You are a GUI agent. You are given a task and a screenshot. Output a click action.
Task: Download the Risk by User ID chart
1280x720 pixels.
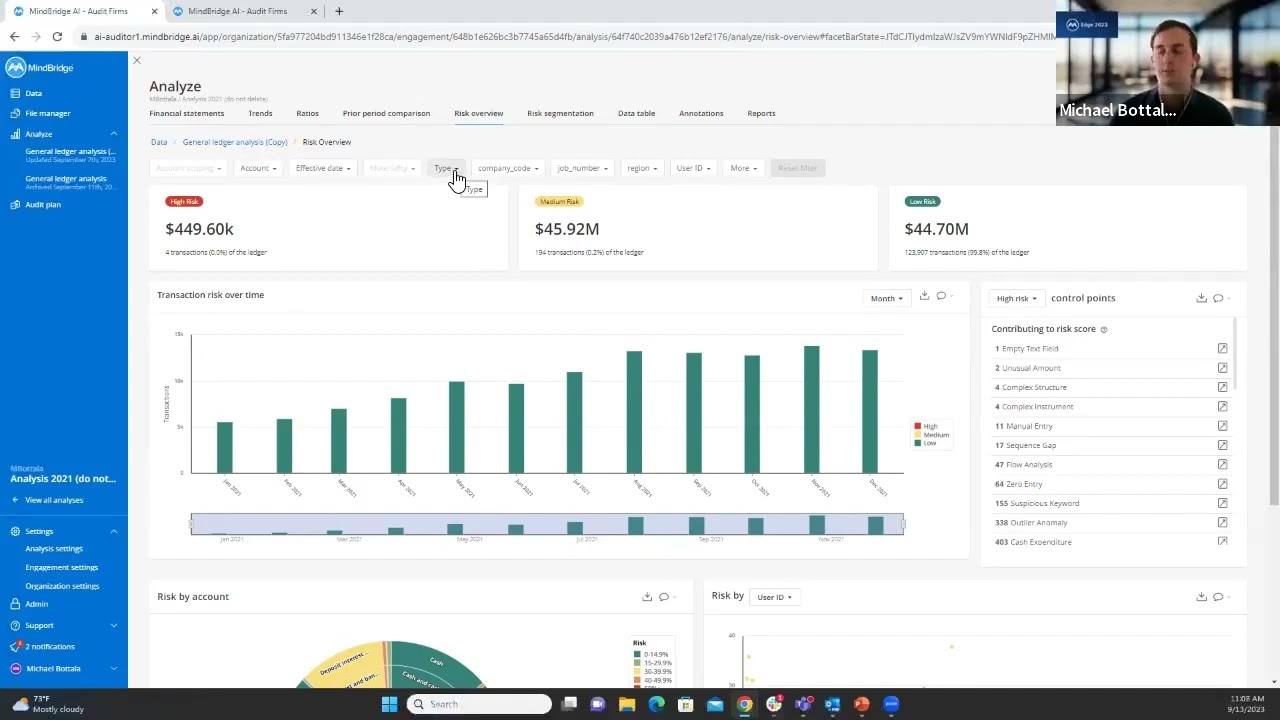coord(1201,597)
